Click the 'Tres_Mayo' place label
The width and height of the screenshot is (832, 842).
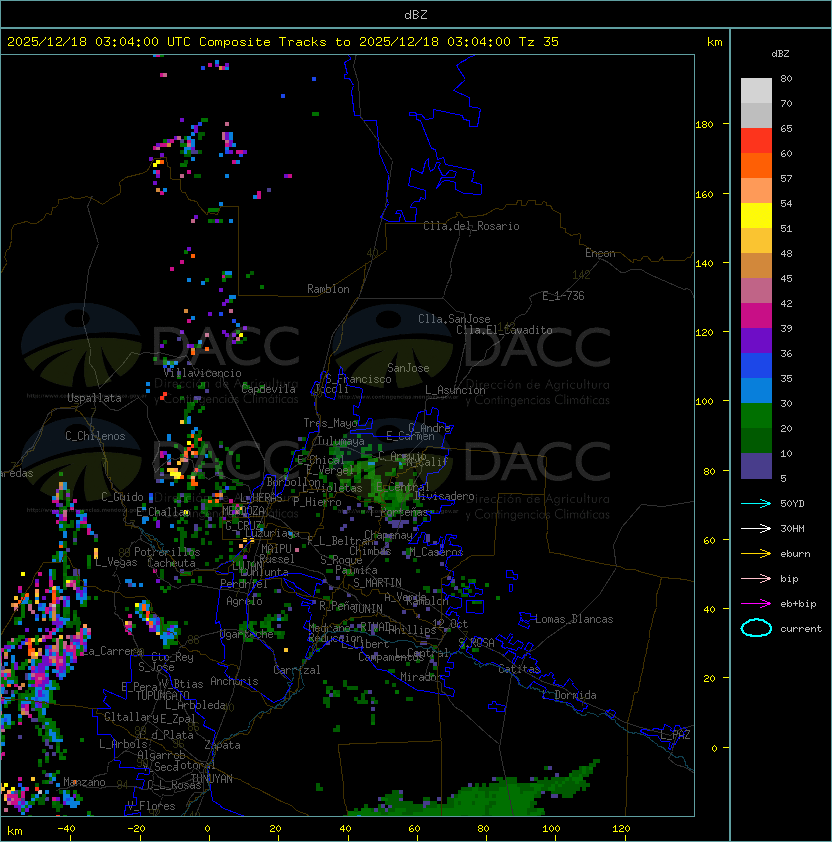point(330,423)
